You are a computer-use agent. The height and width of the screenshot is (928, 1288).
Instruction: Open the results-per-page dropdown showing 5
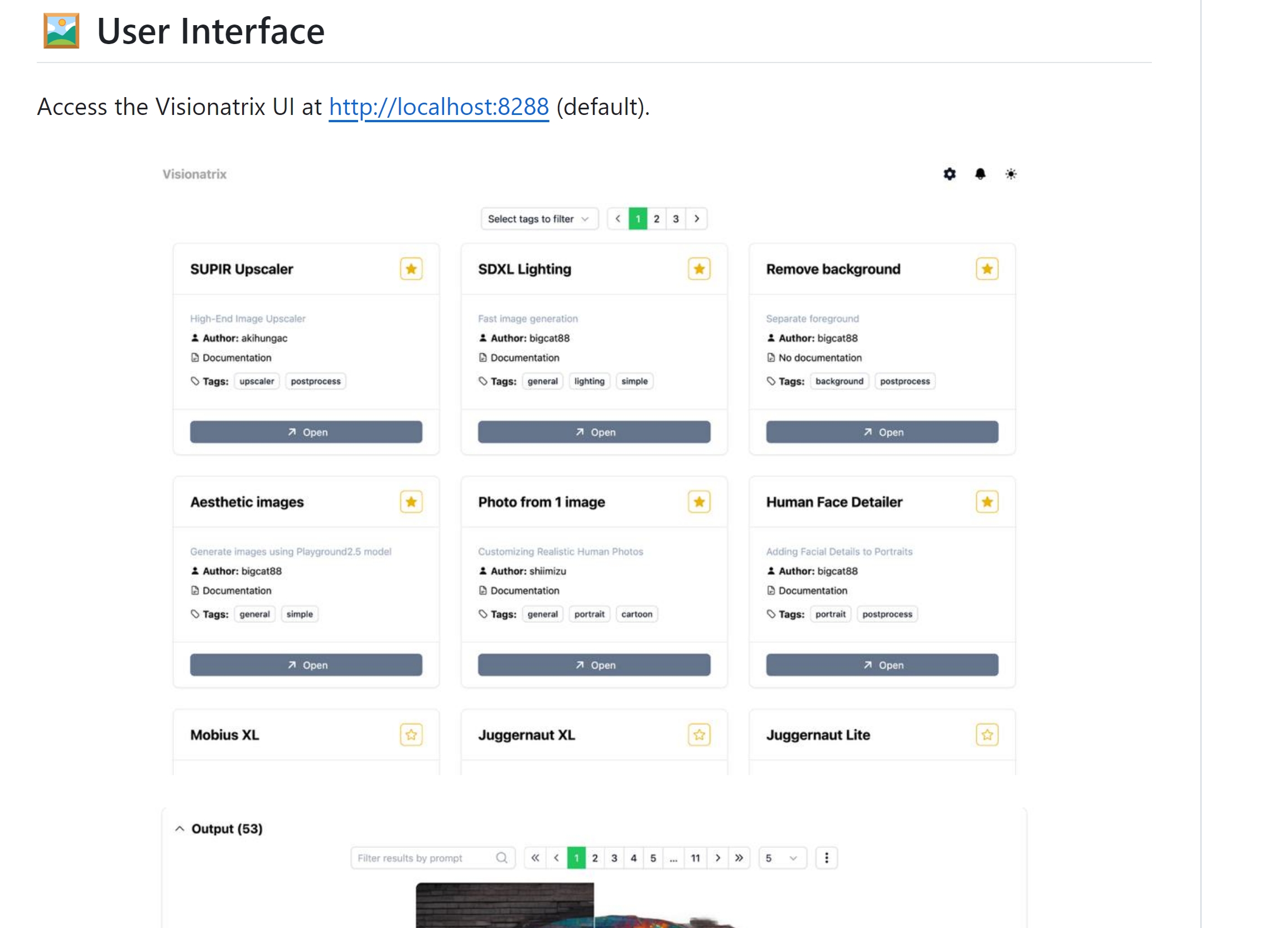click(782, 858)
